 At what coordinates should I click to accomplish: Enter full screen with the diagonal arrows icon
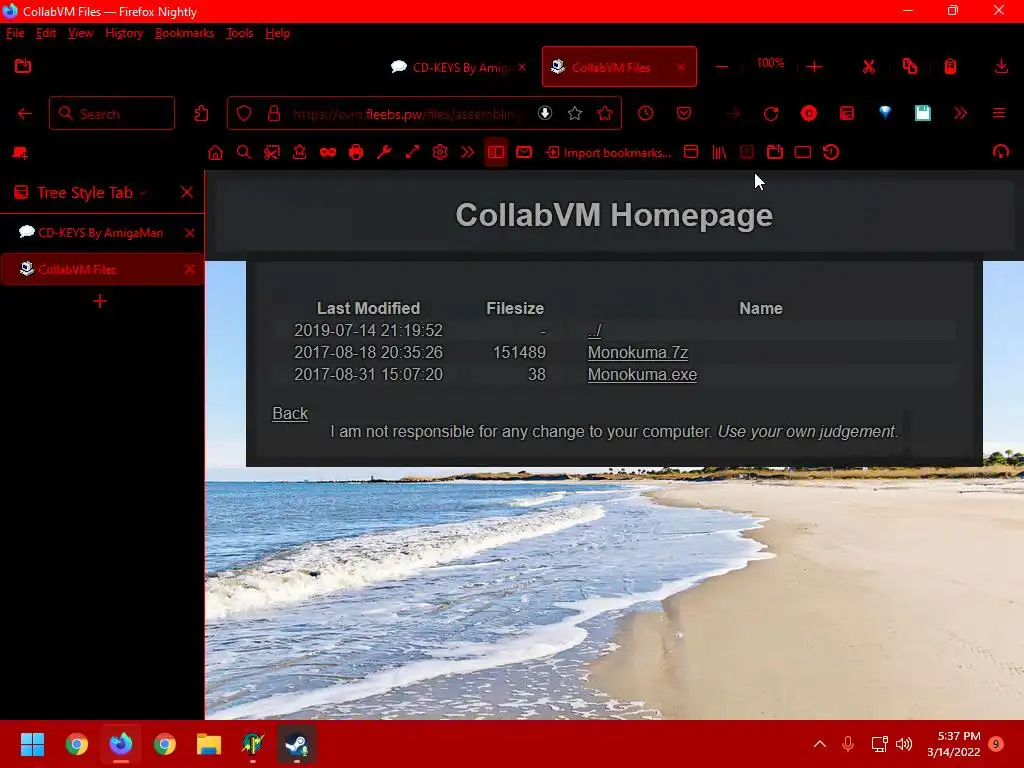[412, 153]
